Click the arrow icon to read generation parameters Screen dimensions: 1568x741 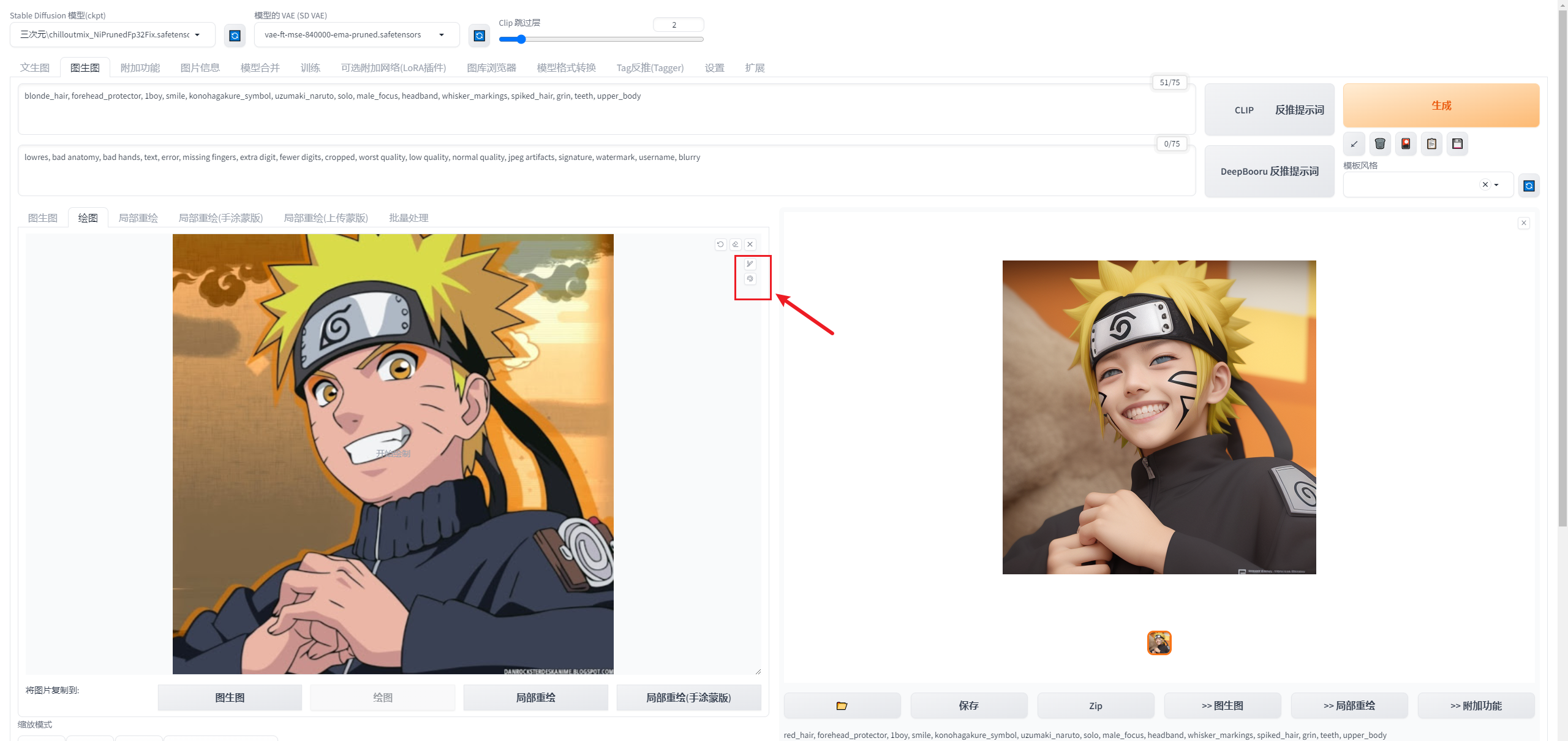tap(1354, 144)
